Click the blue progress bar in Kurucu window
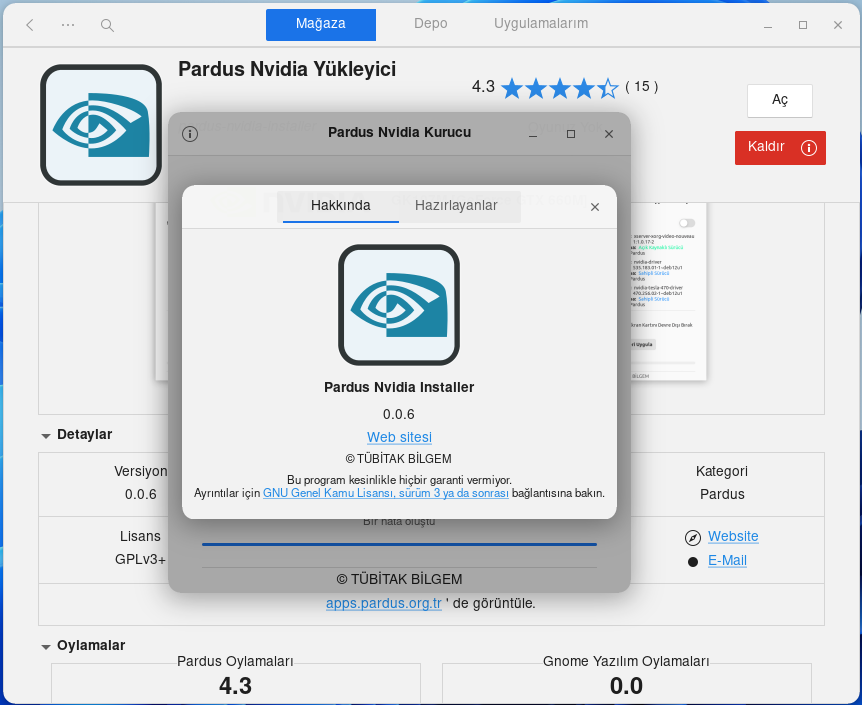Viewport: 862px width, 705px height. (x=399, y=544)
